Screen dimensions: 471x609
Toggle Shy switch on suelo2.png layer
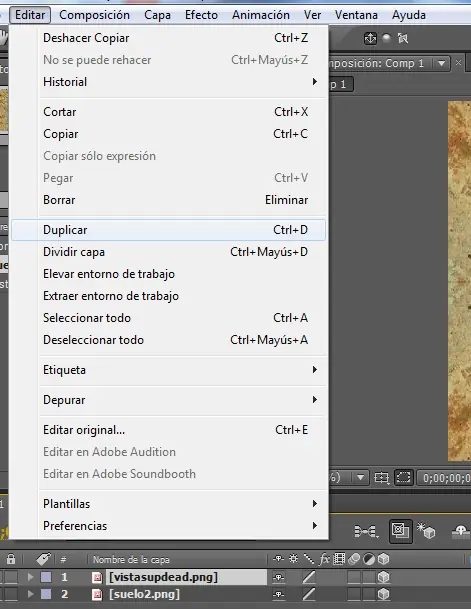tap(278, 594)
